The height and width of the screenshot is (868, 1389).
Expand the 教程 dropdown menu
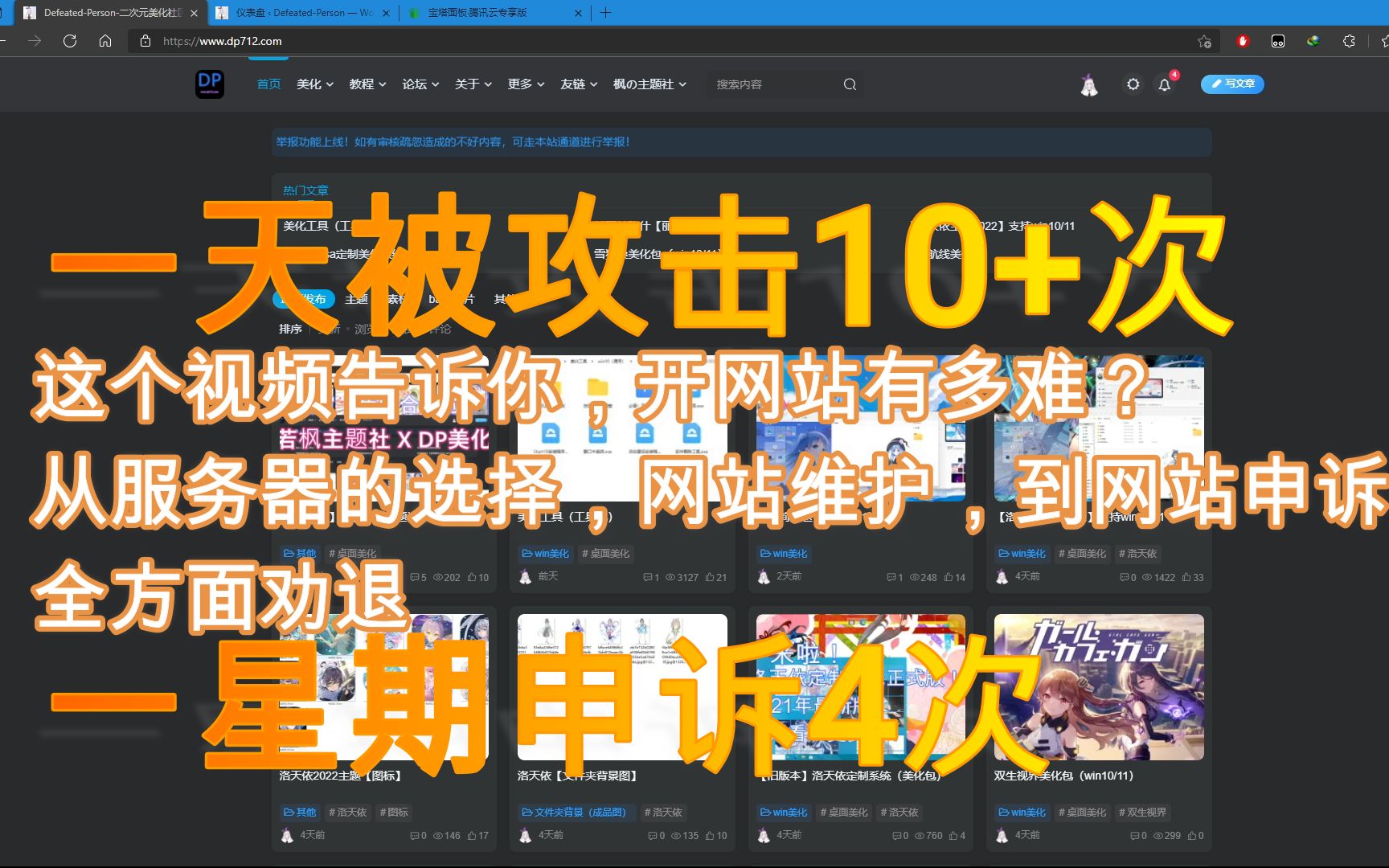368,84
